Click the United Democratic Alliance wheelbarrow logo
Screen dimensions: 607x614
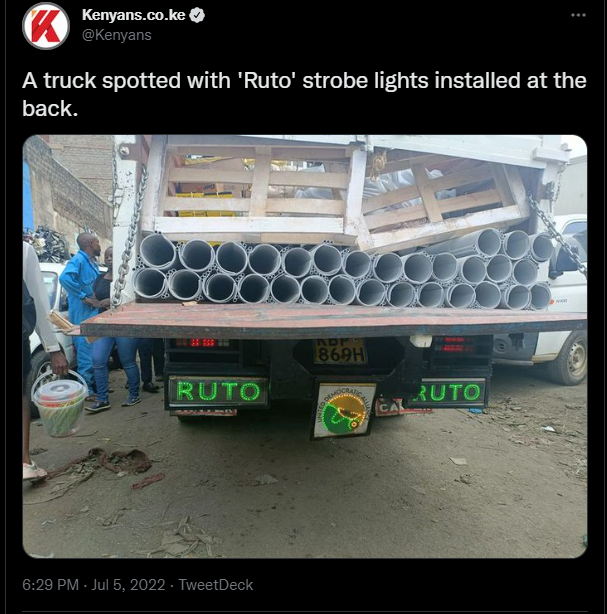(343, 410)
